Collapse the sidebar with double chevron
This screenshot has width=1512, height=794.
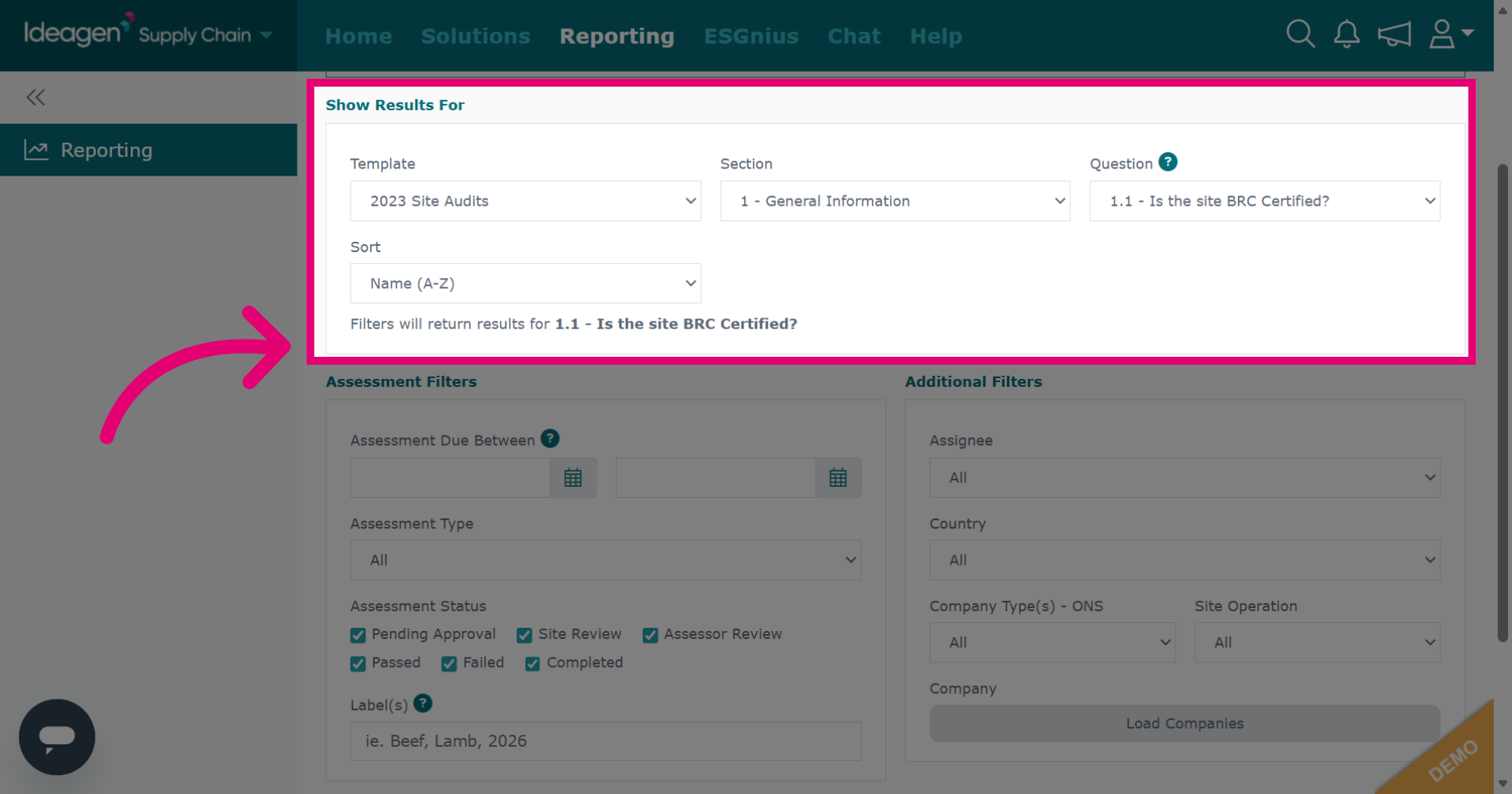[x=35, y=98]
